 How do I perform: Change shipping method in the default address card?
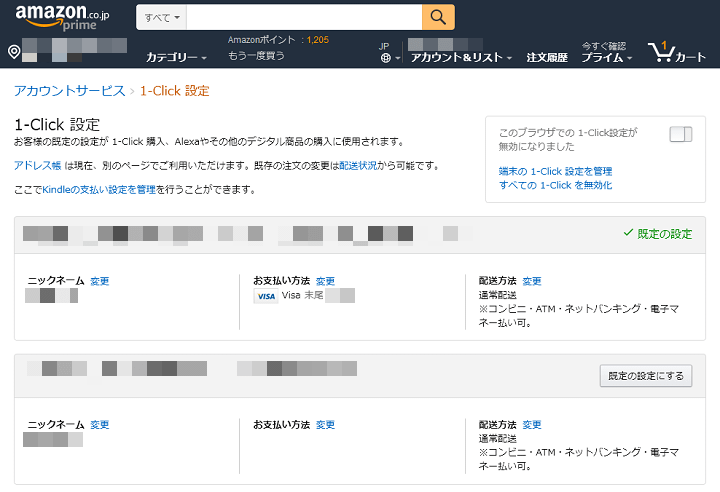(x=532, y=281)
